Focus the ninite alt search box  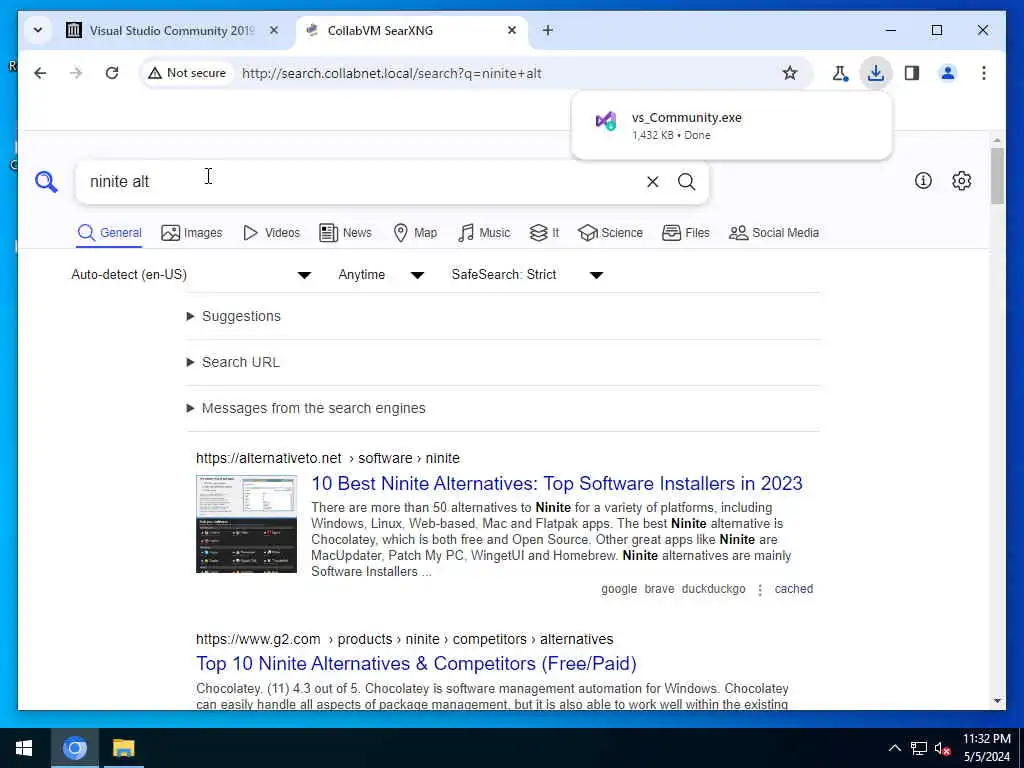[359, 182]
